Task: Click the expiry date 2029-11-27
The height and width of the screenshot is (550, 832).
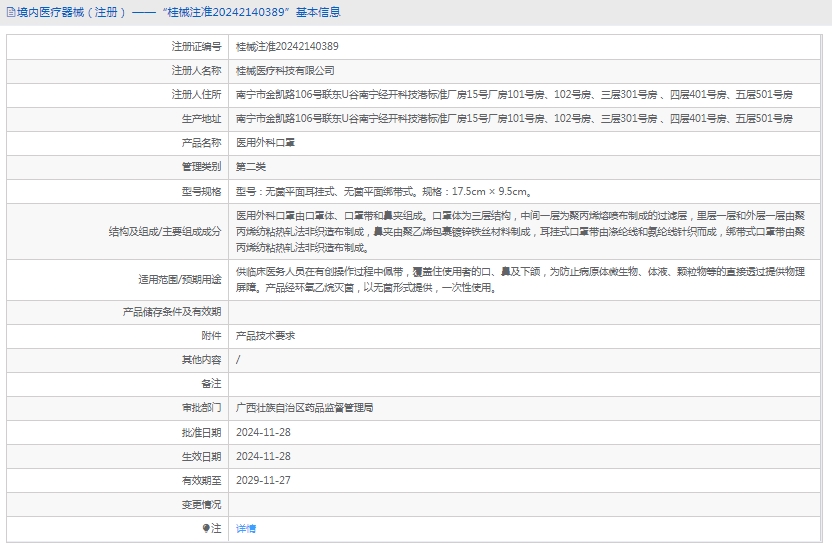Action: [x=263, y=480]
